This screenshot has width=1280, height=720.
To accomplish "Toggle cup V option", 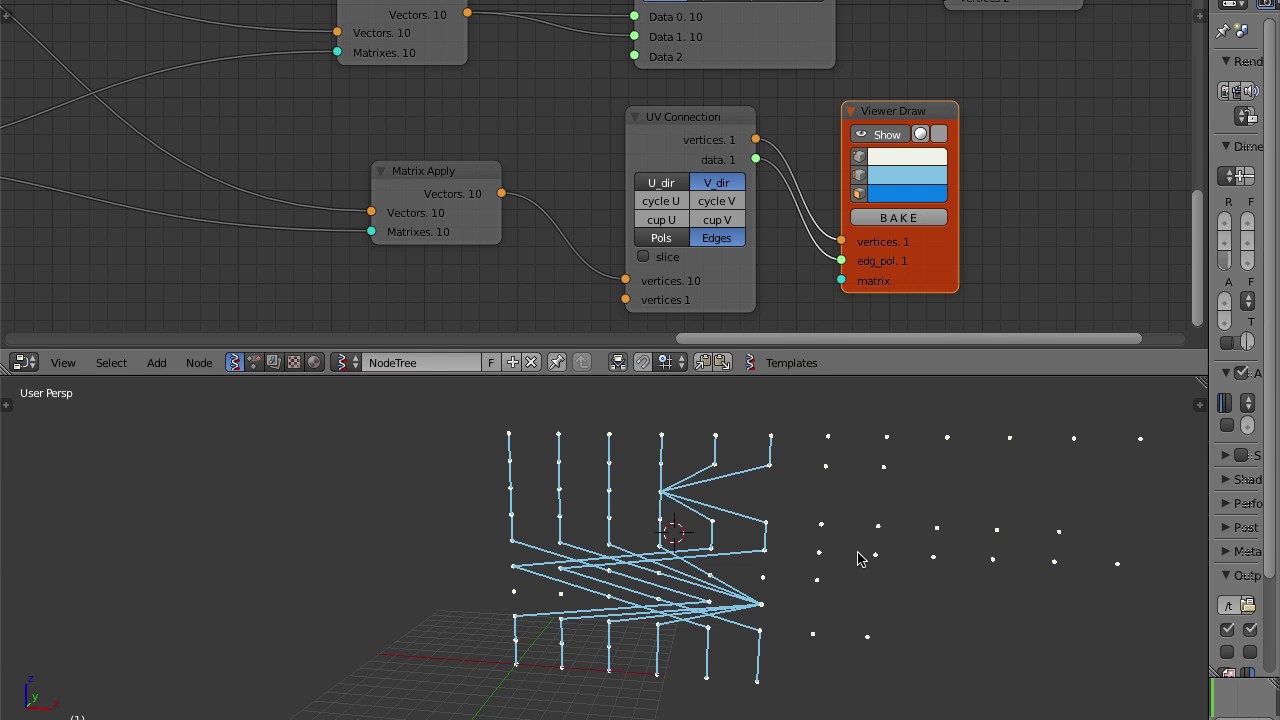I will (717, 220).
